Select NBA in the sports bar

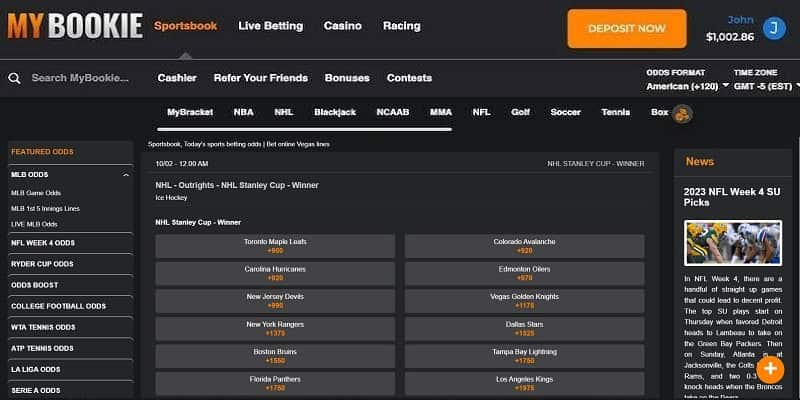coord(243,112)
